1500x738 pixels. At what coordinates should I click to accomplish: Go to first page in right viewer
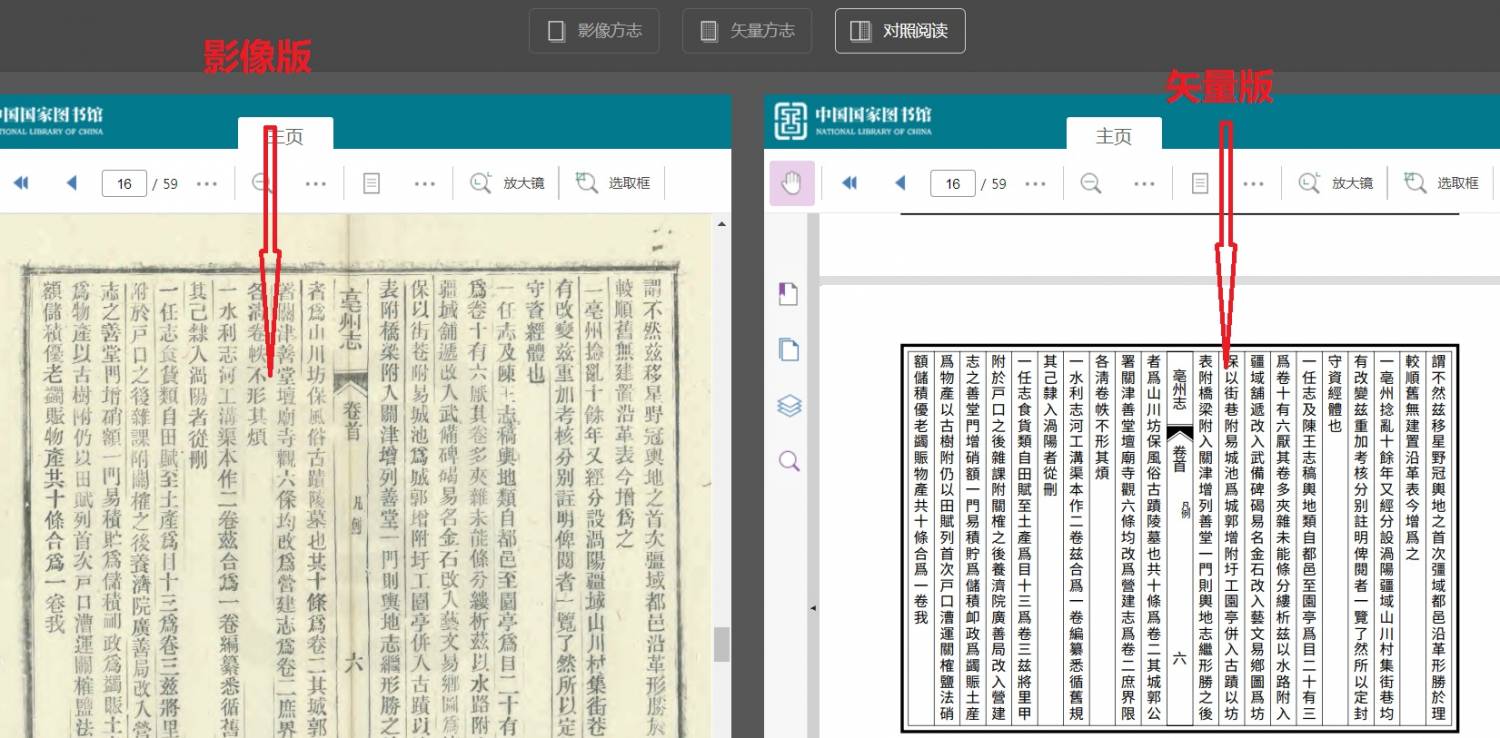point(849,183)
